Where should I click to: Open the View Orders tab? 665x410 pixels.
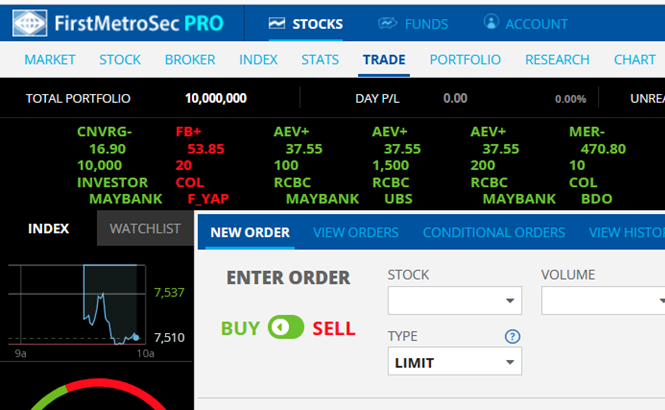(x=356, y=232)
